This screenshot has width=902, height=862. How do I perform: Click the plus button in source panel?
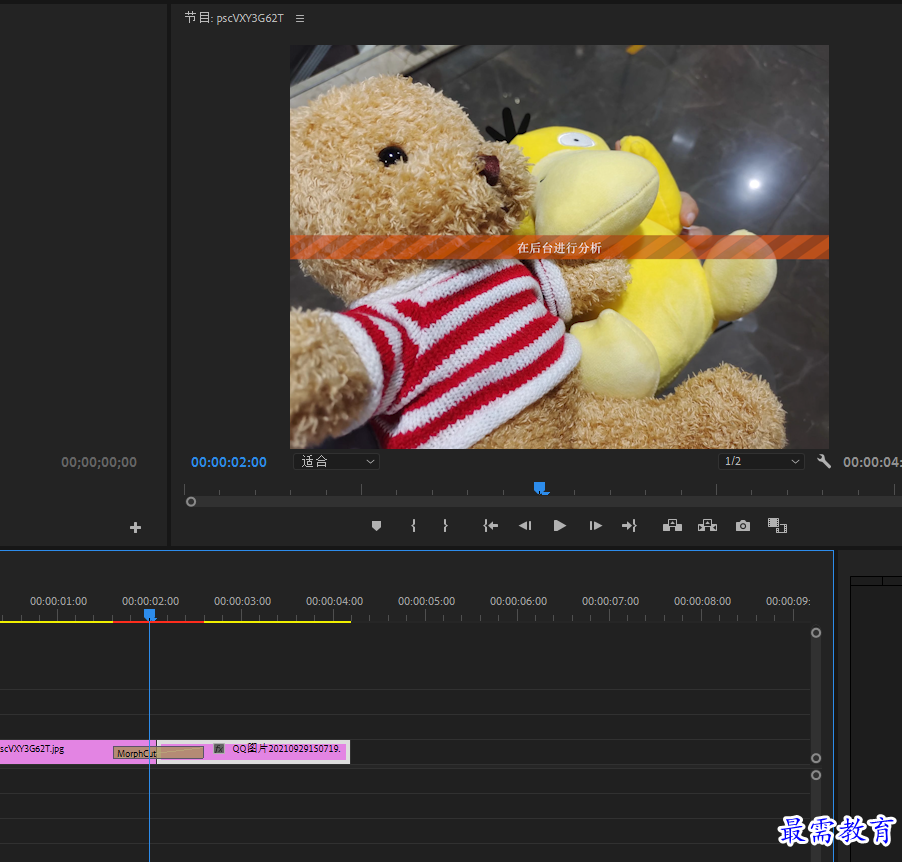coord(135,528)
